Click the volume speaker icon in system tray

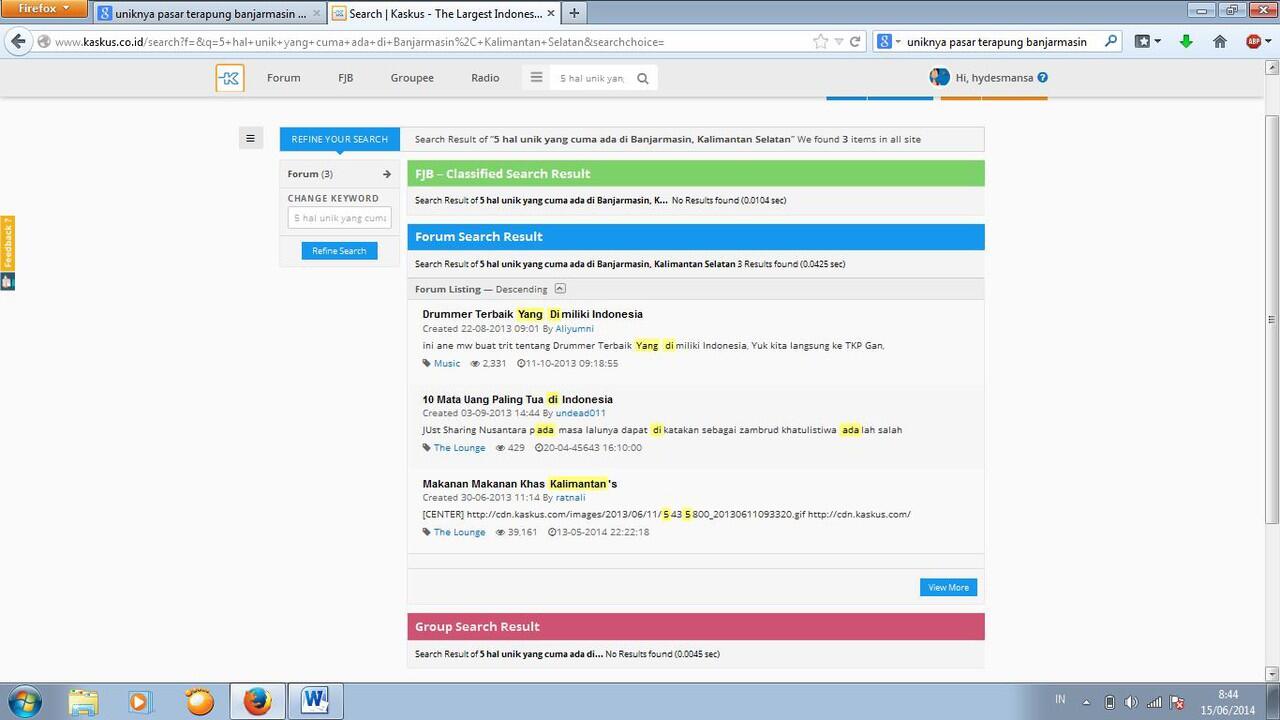pyautogui.click(x=1131, y=702)
